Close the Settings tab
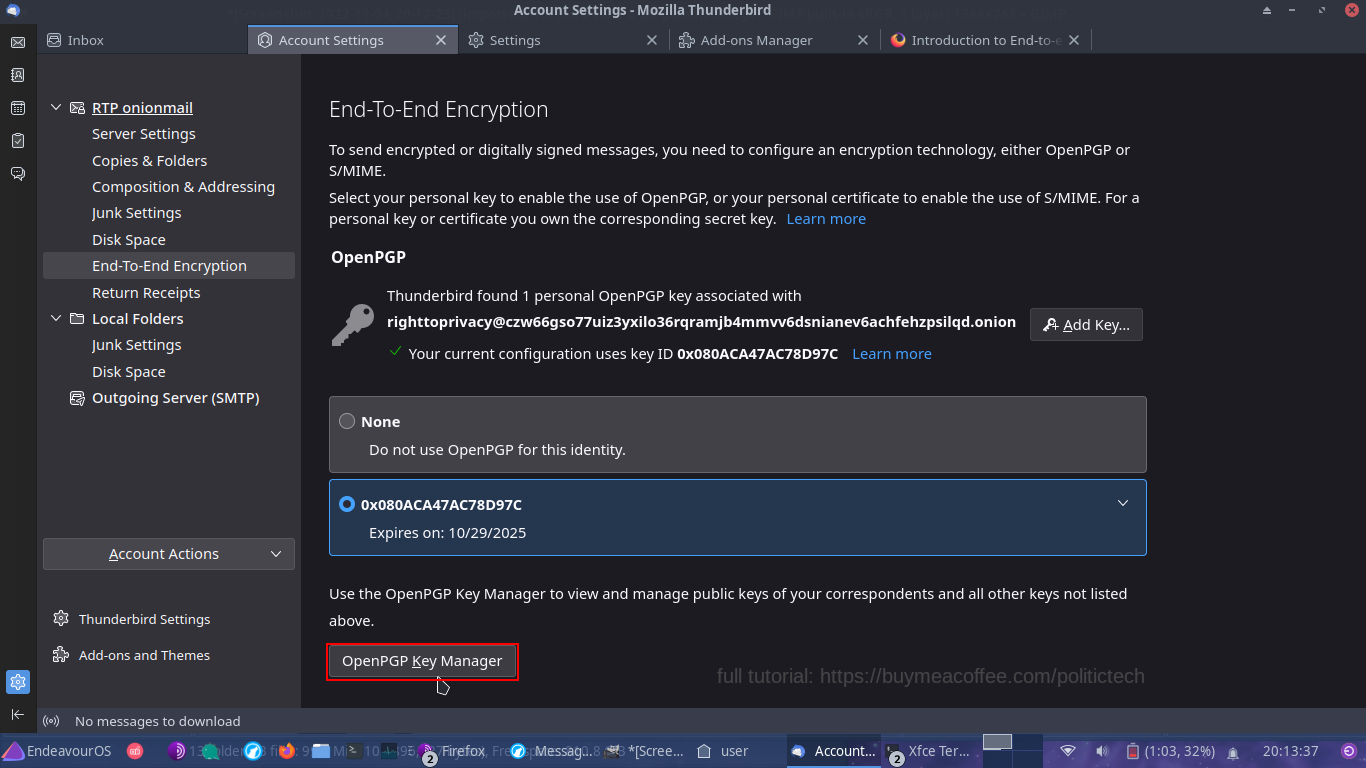Viewport: 1366px width, 768px height. pyautogui.click(x=652, y=40)
